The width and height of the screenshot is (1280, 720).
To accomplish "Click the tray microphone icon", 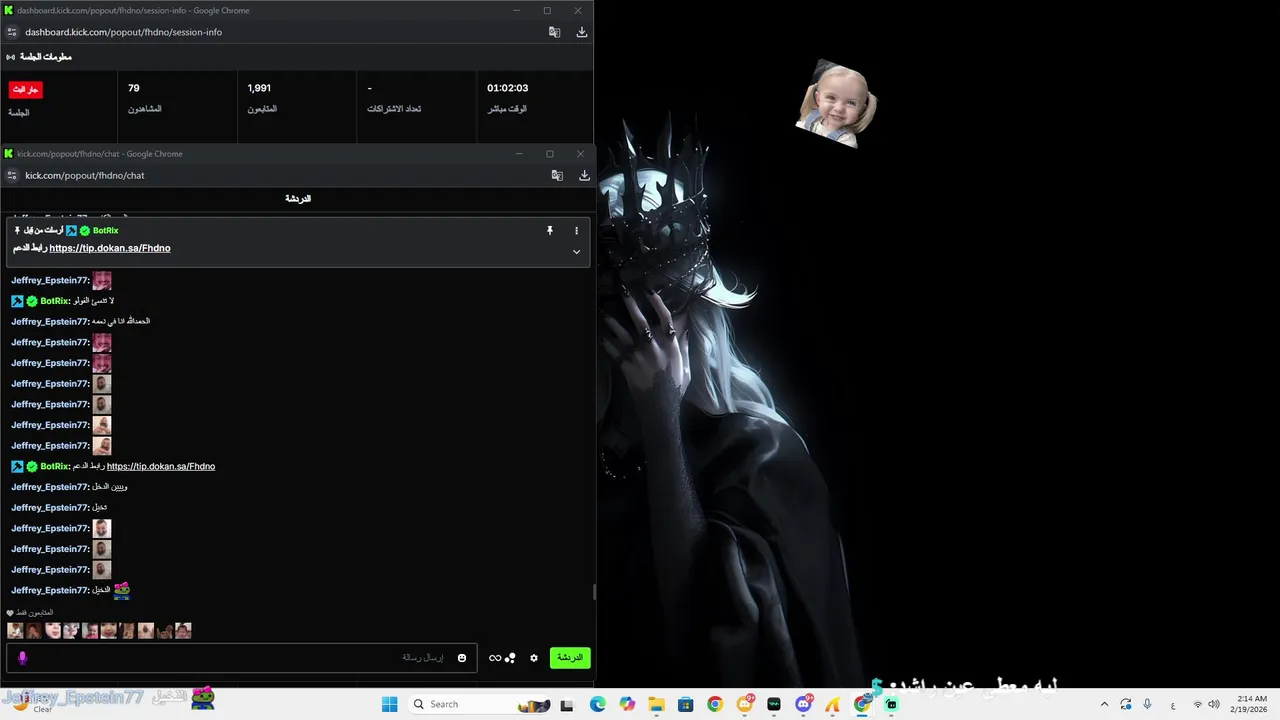I will 1147,704.
